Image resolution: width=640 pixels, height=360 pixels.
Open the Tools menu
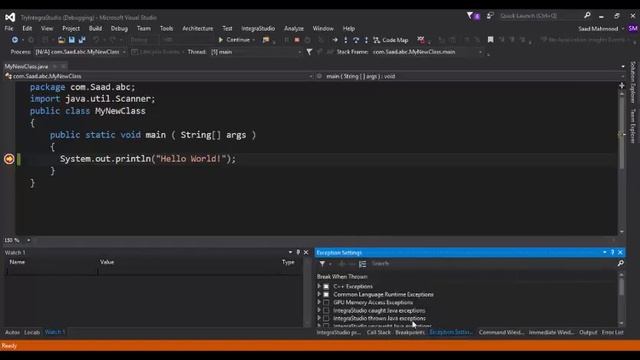[166, 29]
